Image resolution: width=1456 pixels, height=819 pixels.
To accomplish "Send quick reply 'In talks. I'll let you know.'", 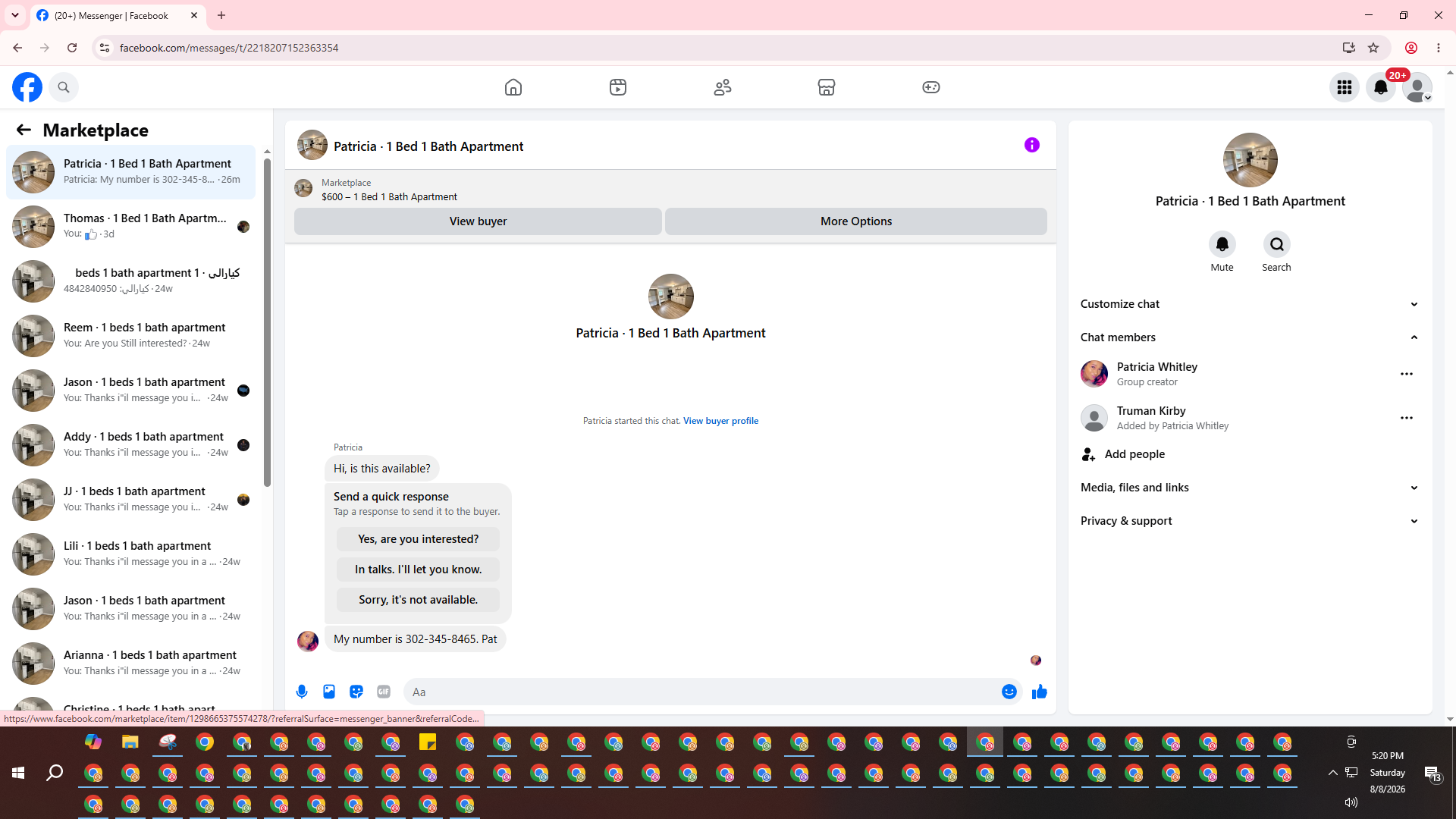I will tap(418, 570).
